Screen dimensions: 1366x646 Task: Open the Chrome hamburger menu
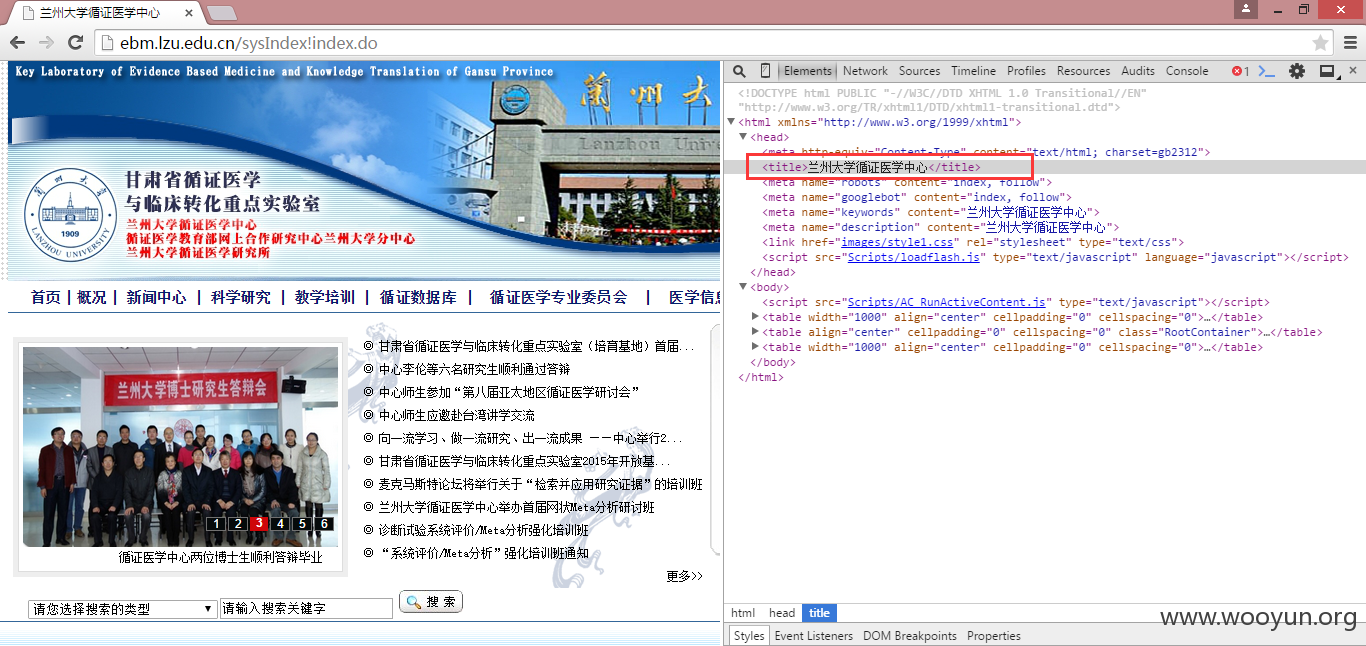click(1349, 43)
